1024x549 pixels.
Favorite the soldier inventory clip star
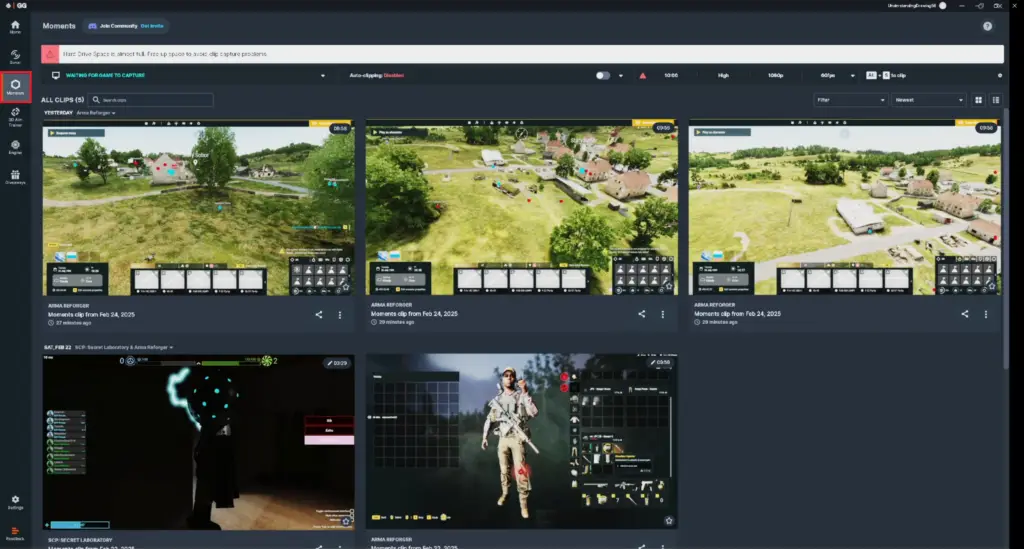point(669,520)
